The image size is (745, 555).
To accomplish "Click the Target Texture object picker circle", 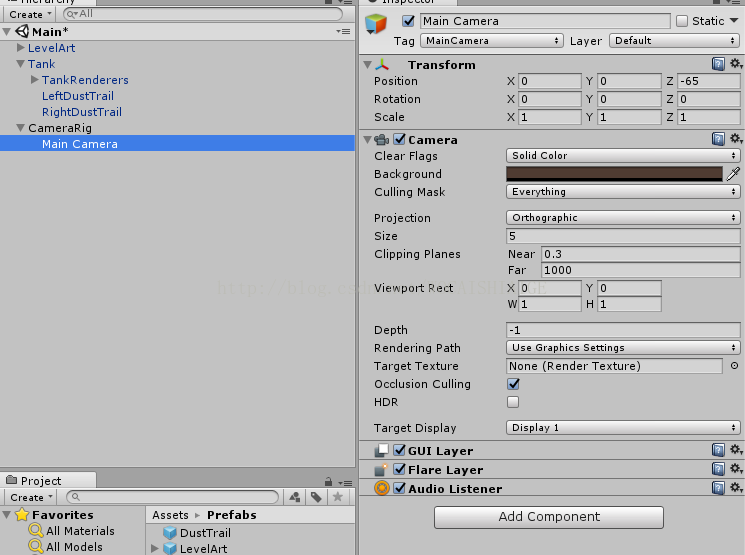I will pos(734,365).
